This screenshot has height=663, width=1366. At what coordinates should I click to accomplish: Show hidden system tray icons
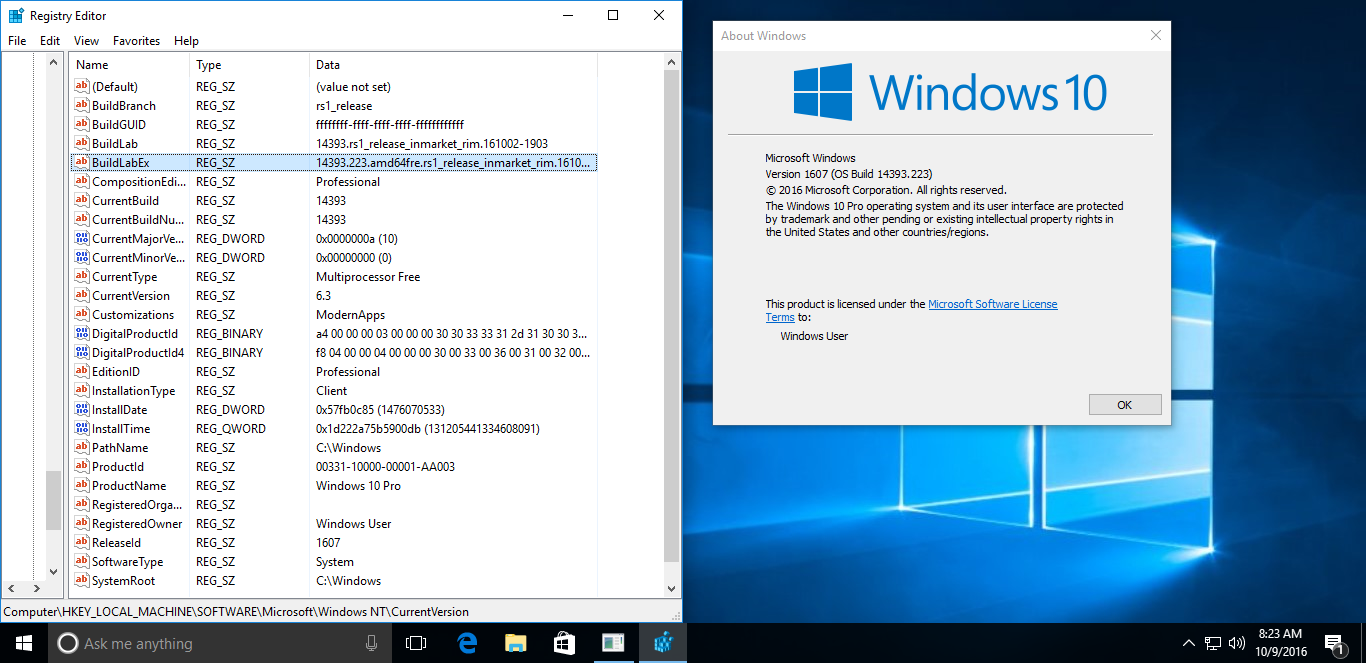(1189, 643)
